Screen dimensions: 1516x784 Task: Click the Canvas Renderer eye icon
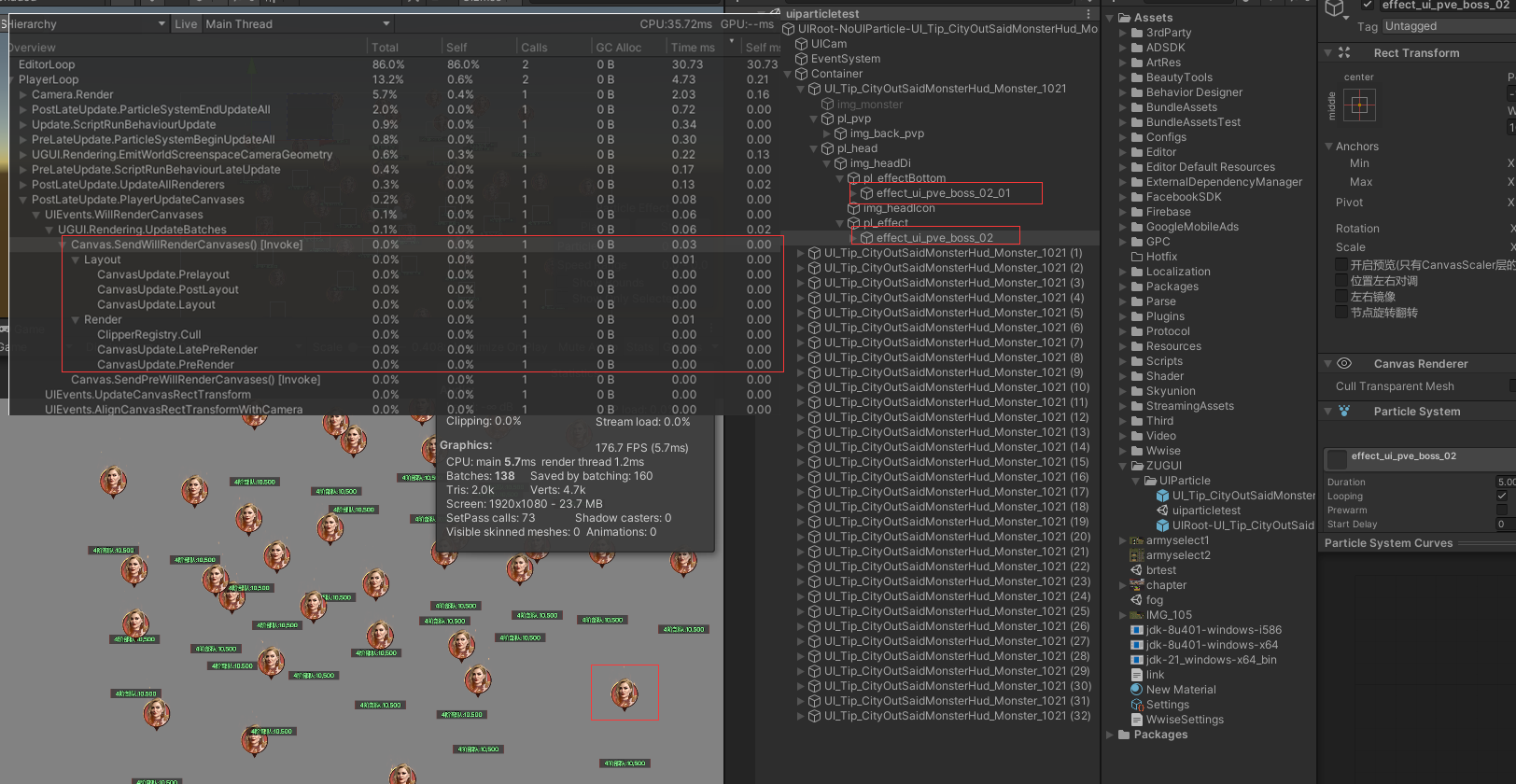[x=1344, y=364]
